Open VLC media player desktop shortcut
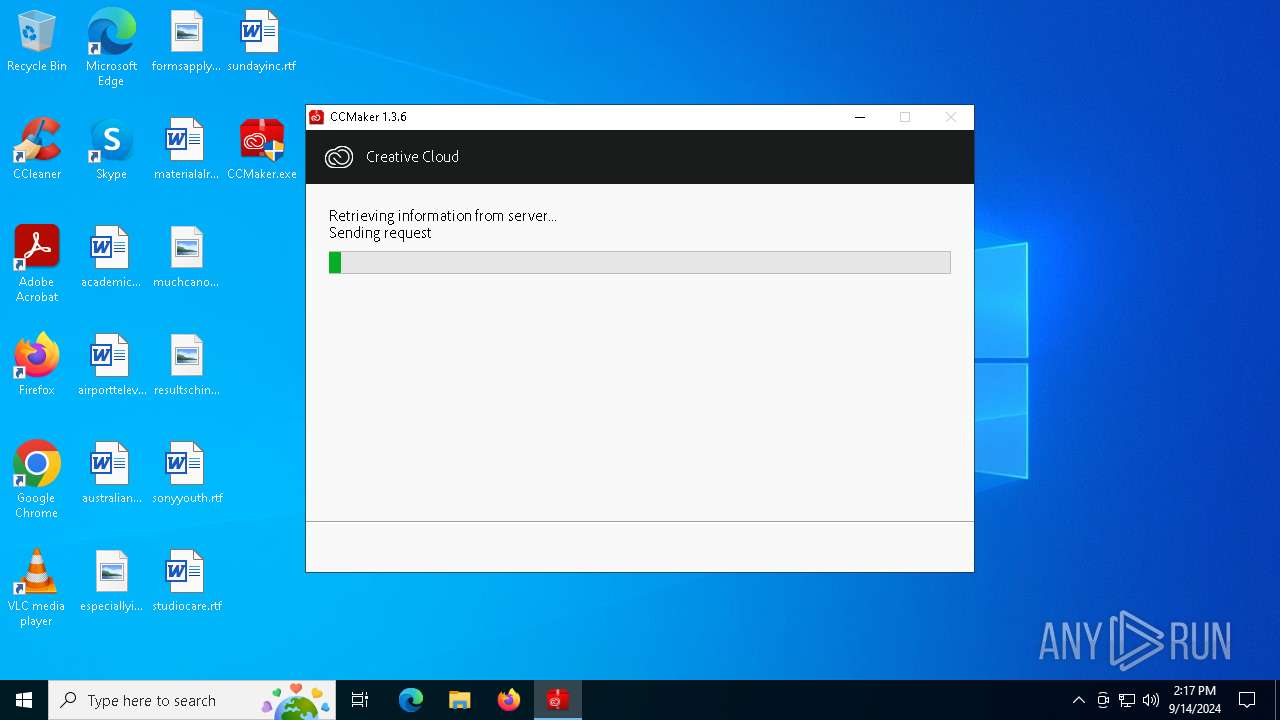Viewport: 1280px width, 720px height. pyautogui.click(x=37, y=588)
